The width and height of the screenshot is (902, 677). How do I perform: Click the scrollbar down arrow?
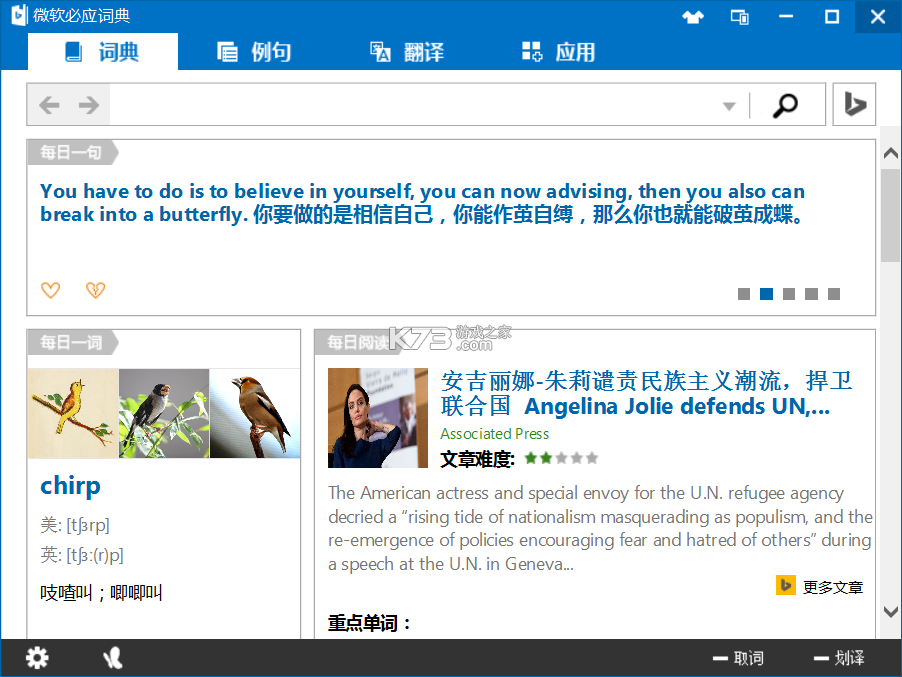point(890,611)
